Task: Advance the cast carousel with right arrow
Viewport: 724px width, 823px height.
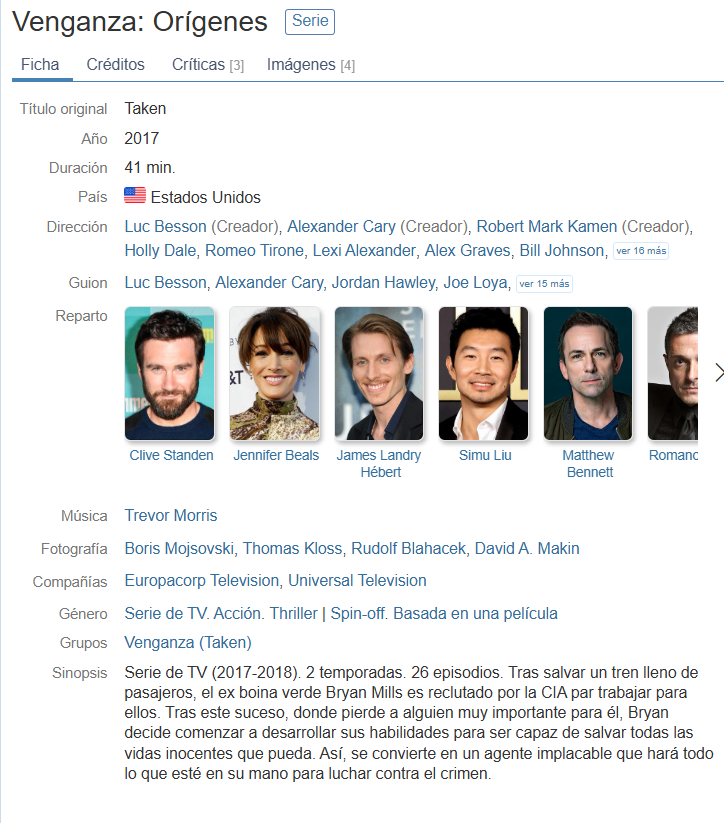Action: [x=718, y=373]
